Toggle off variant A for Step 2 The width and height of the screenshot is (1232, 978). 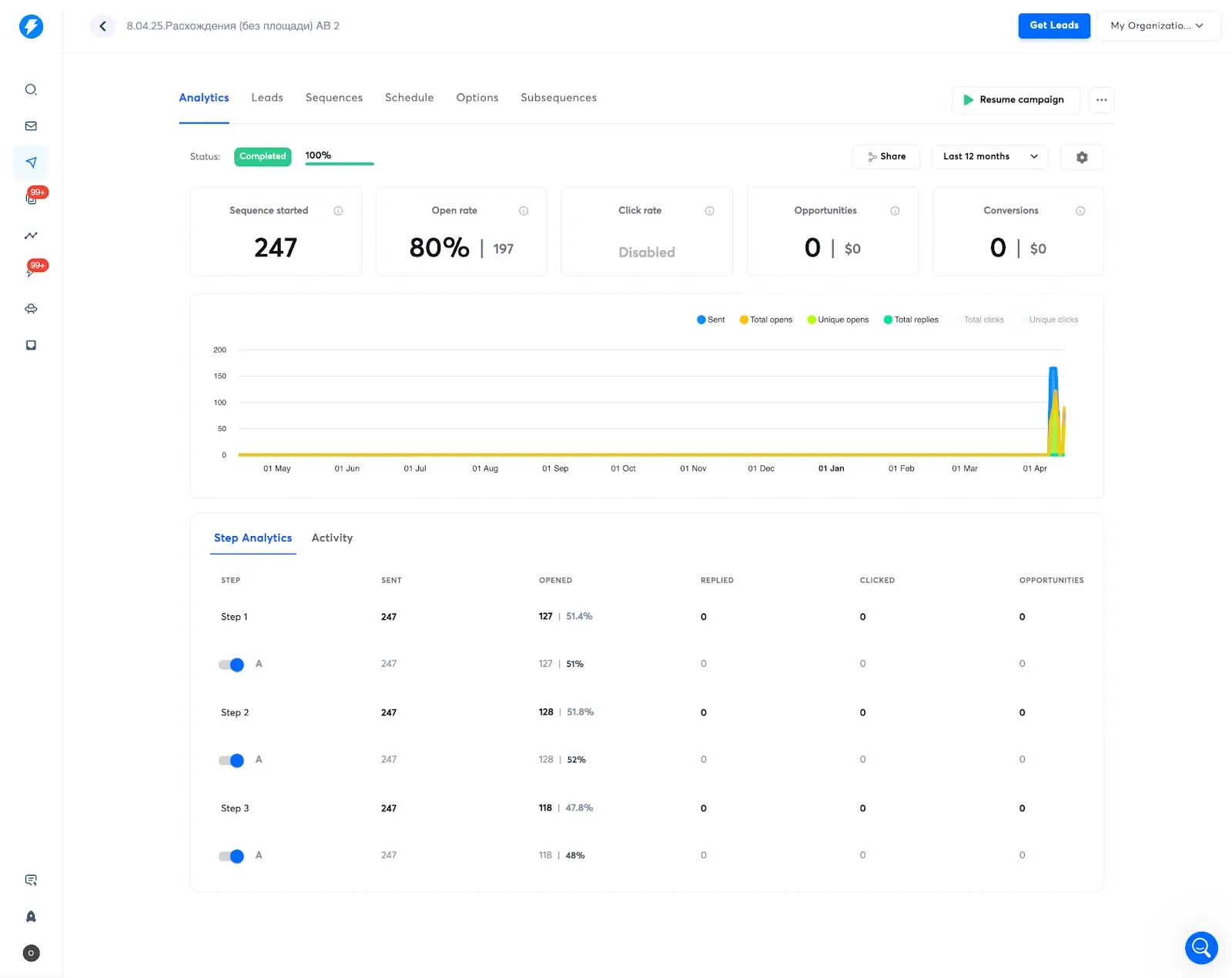231,760
